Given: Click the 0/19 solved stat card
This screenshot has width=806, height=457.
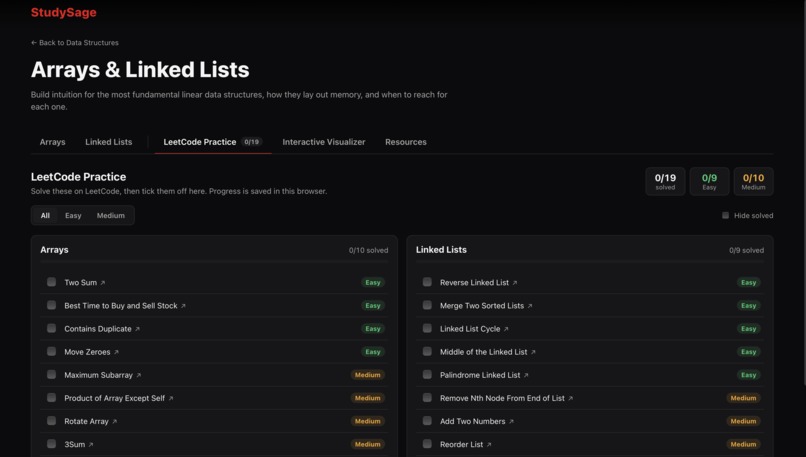Looking at the screenshot, I should 665,181.
